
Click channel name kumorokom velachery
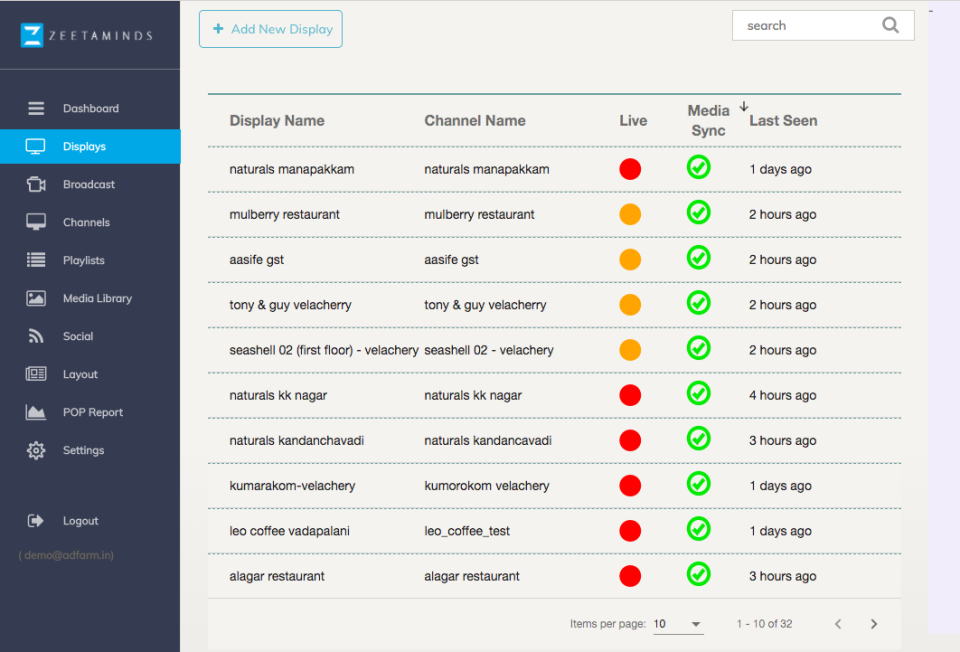(487, 486)
